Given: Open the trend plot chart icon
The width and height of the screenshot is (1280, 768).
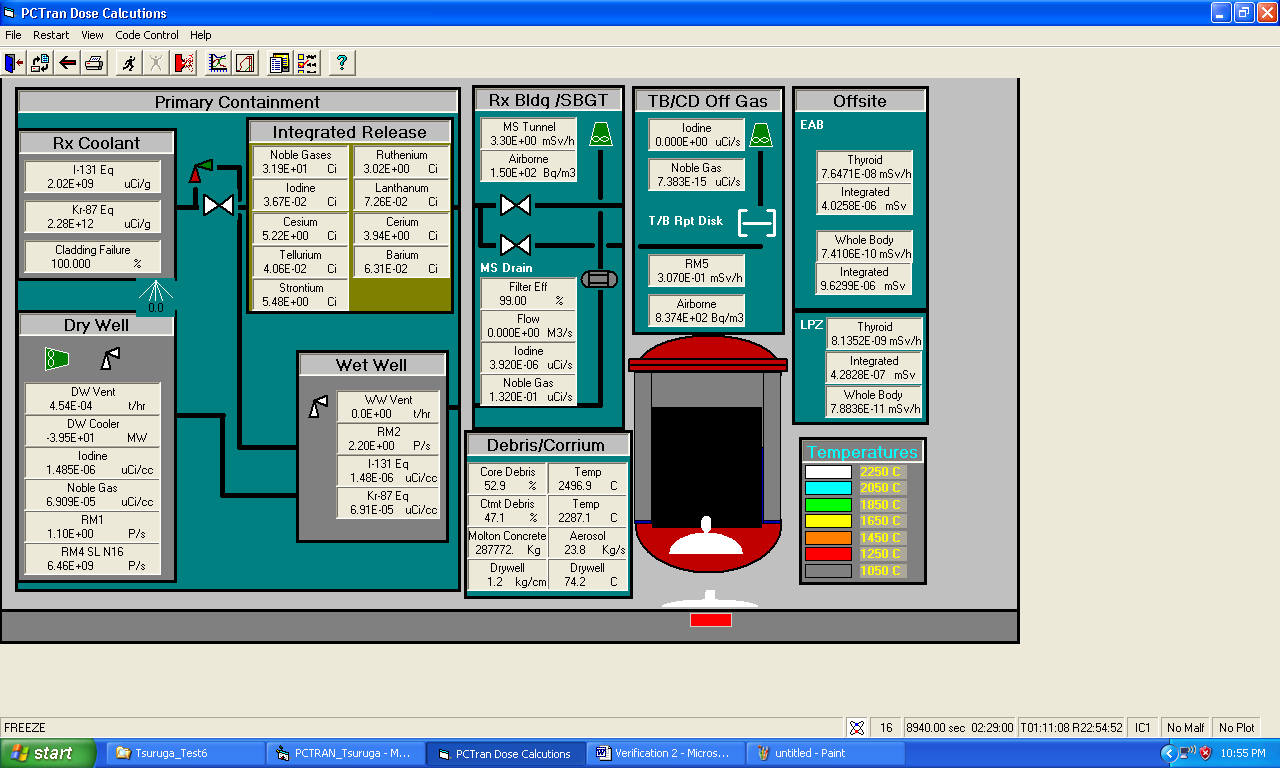Looking at the screenshot, I should point(218,63).
